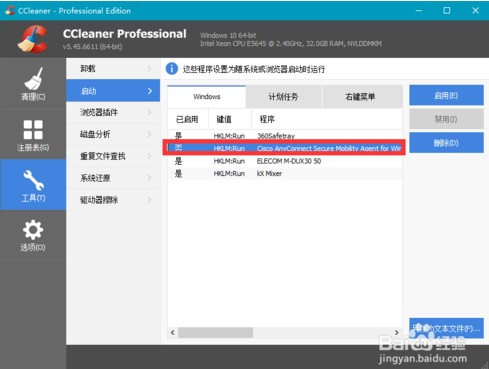Click the scrollbar right arrow
Screen dimensions: 489x369
point(397,332)
